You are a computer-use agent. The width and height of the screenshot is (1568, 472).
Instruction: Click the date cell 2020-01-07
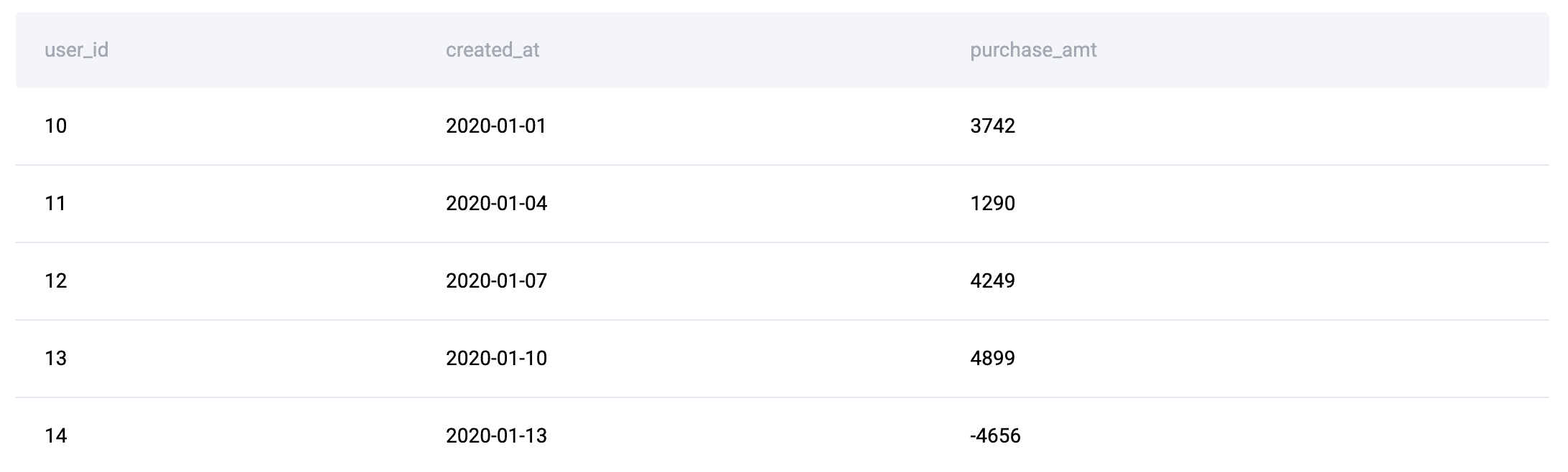click(496, 280)
